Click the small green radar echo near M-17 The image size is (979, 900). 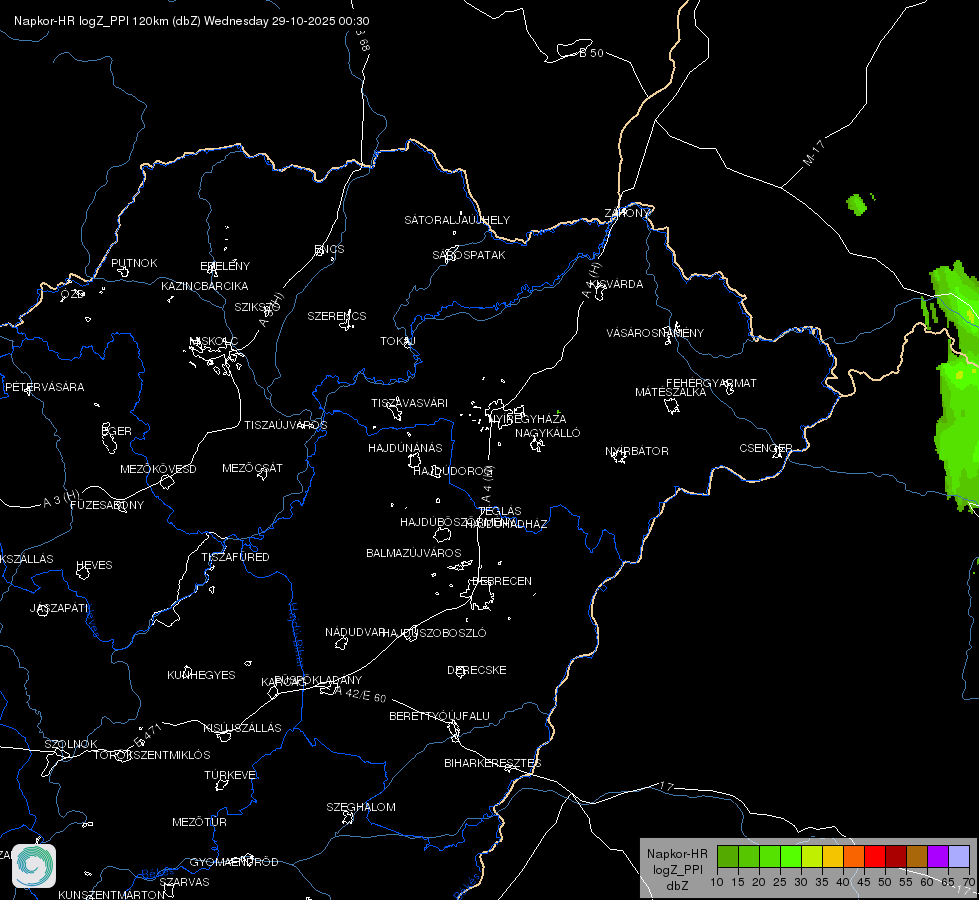pos(857,204)
